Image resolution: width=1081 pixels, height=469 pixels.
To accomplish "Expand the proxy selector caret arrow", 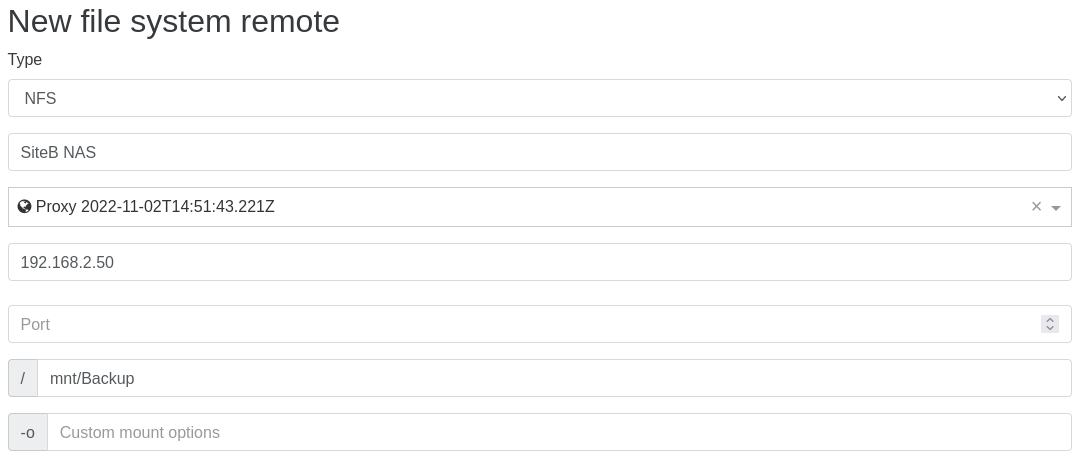I will pyautogui.click(x=1056, y=208).
